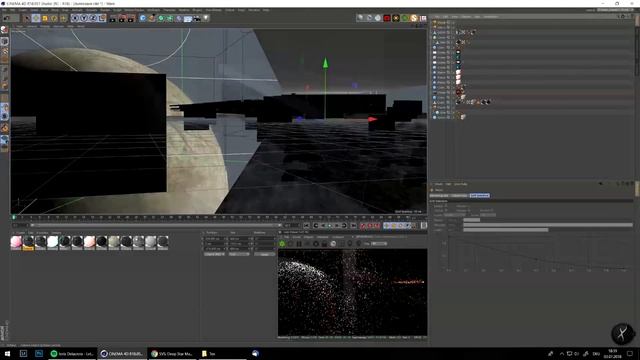This screenshot has width=640, height=360.
Task: Open the Help menu in main menu bar
Action: coord(266,10)
